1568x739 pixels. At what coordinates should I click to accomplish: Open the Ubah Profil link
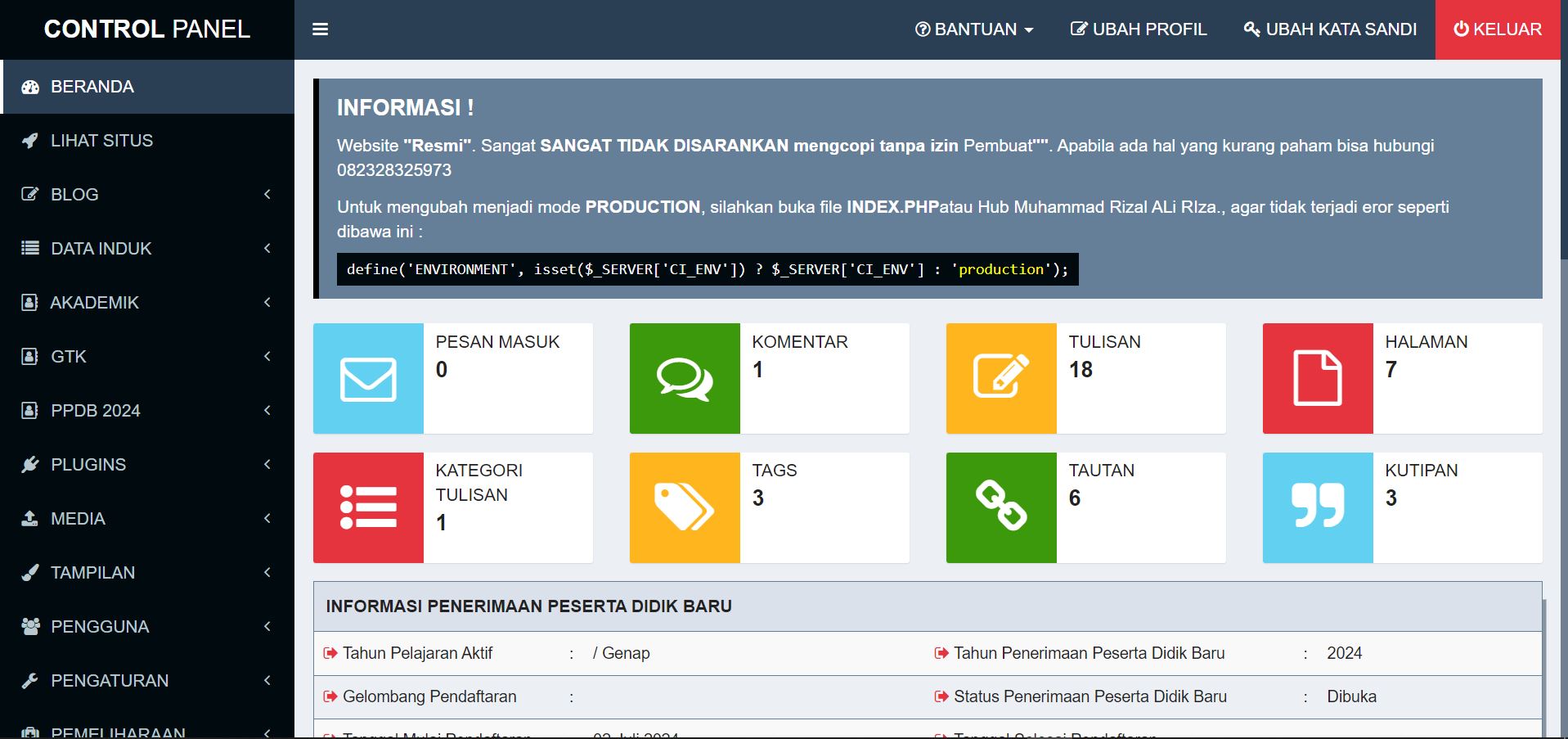tap(1139, 29)
